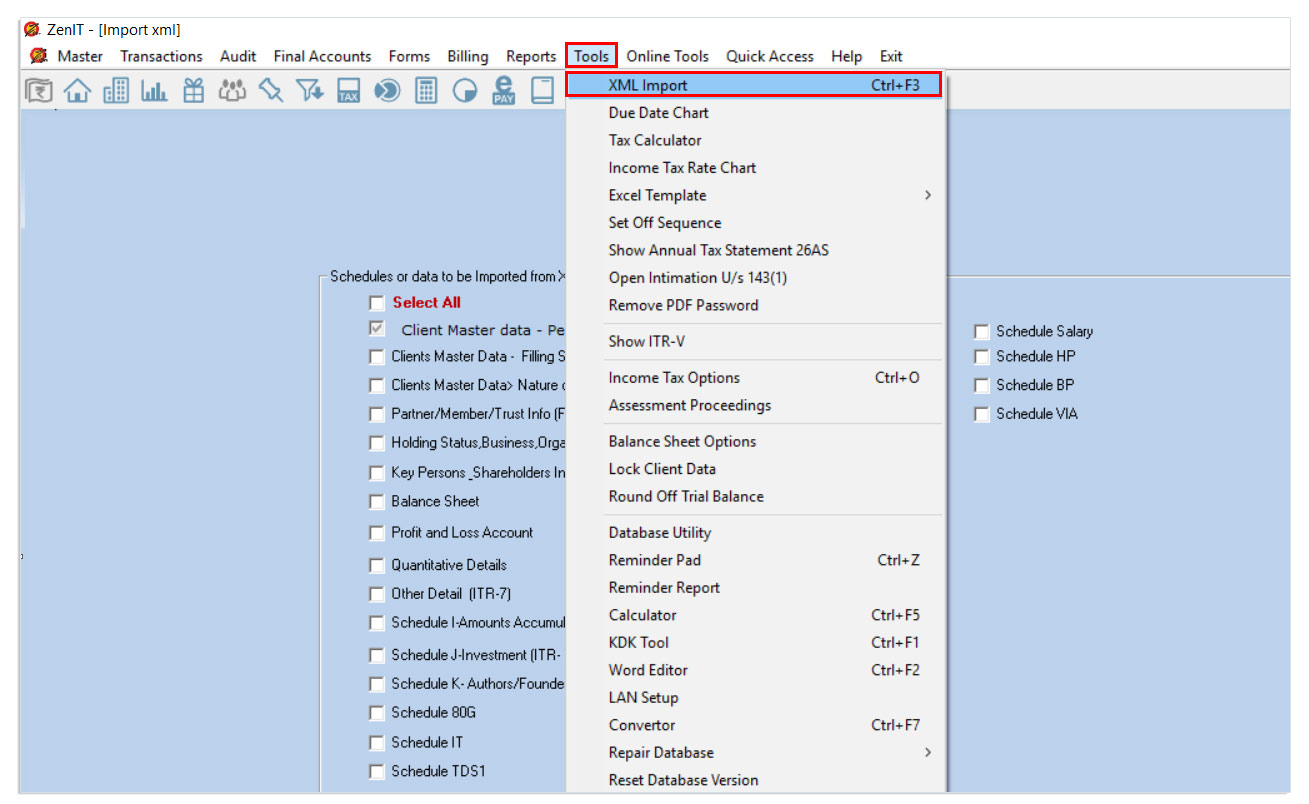Image resolution: width=1309 pixels, height=804 pixels.
Task: Click the TAX toolbar icon
Action: point(348,91)
